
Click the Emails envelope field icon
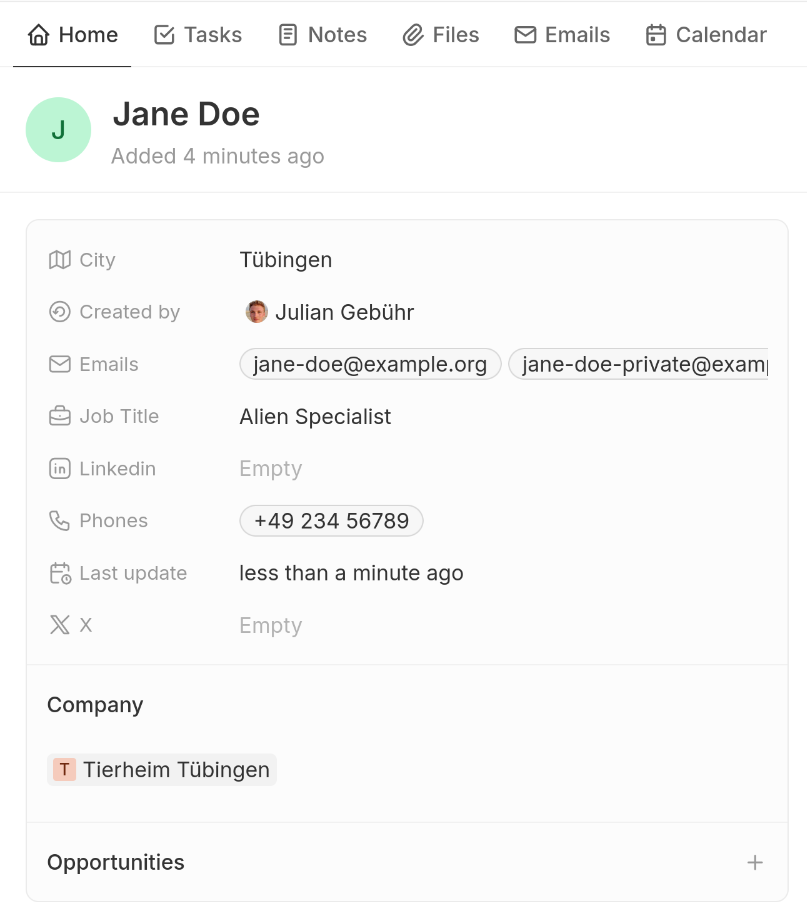pyautogui.click(x=60, y=364)
